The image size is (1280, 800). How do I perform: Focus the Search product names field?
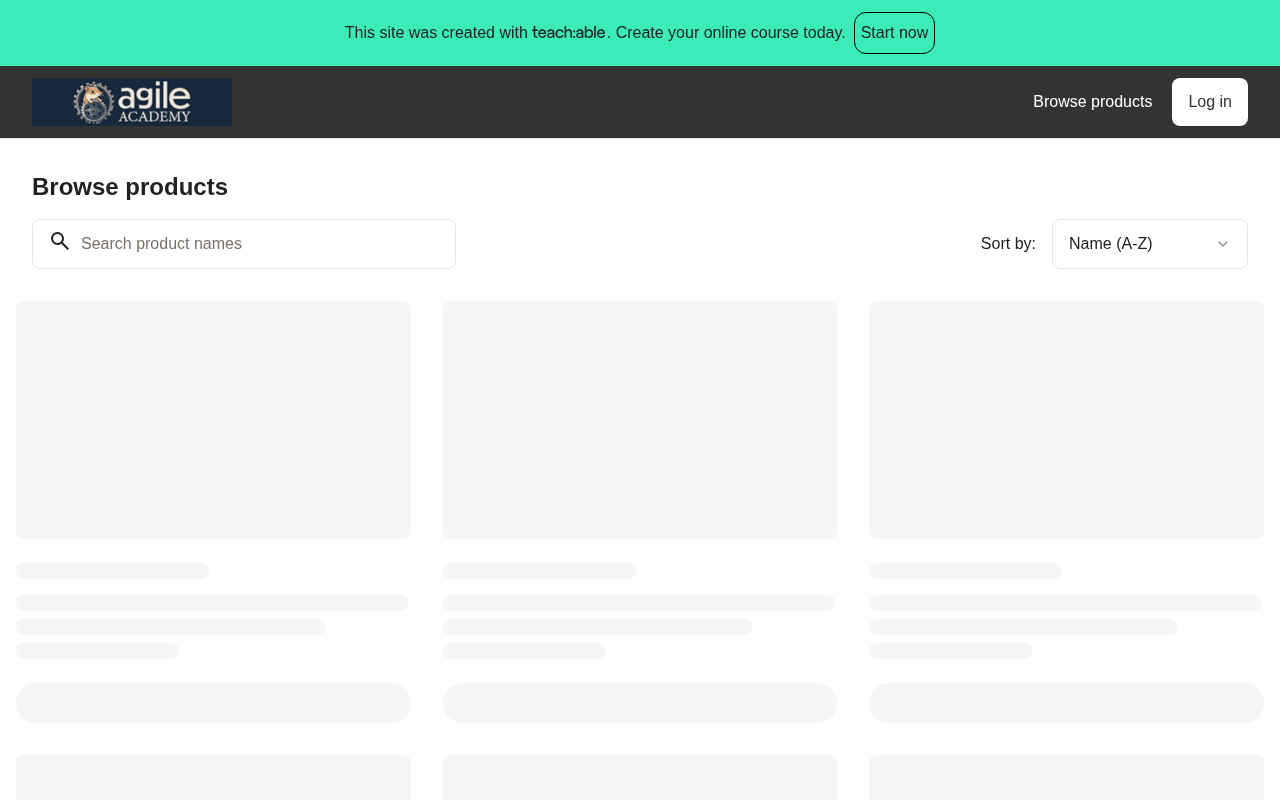tap(244, 244)
